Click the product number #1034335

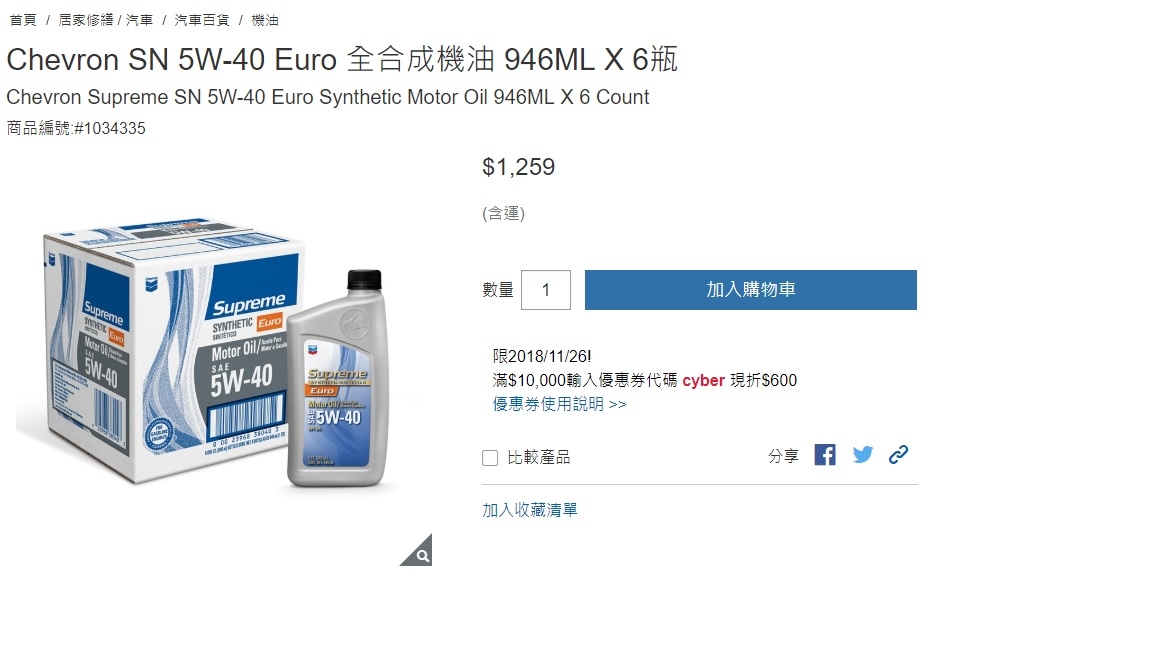tap(109, 128)
